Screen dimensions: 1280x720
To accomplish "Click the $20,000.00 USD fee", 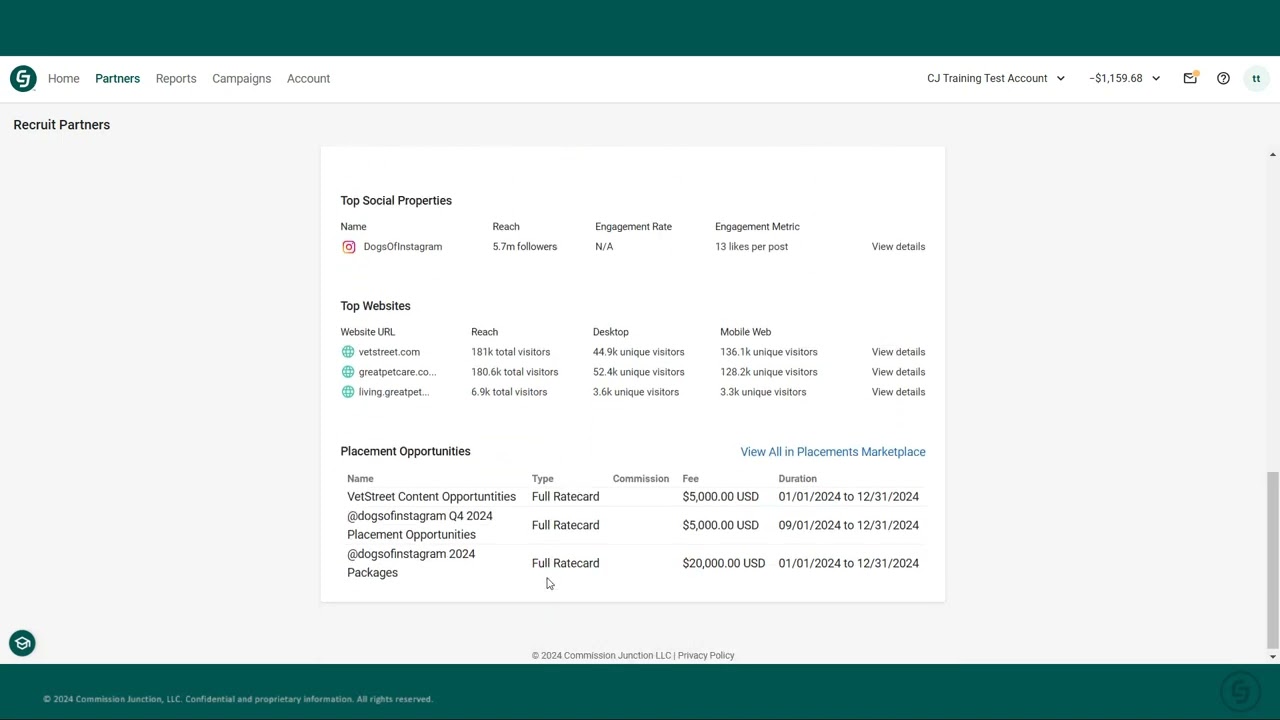I will click(724, 563).
